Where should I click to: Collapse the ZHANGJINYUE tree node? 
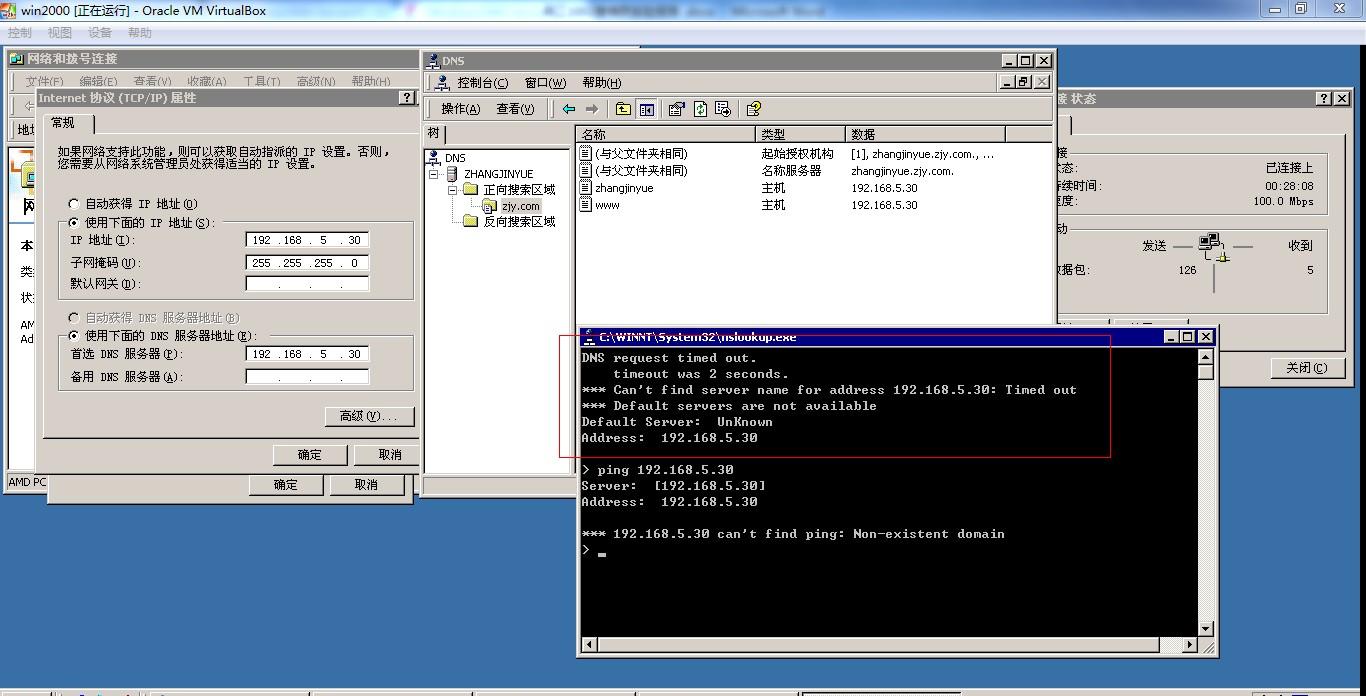pyautogui.click(x=434, y=174)
